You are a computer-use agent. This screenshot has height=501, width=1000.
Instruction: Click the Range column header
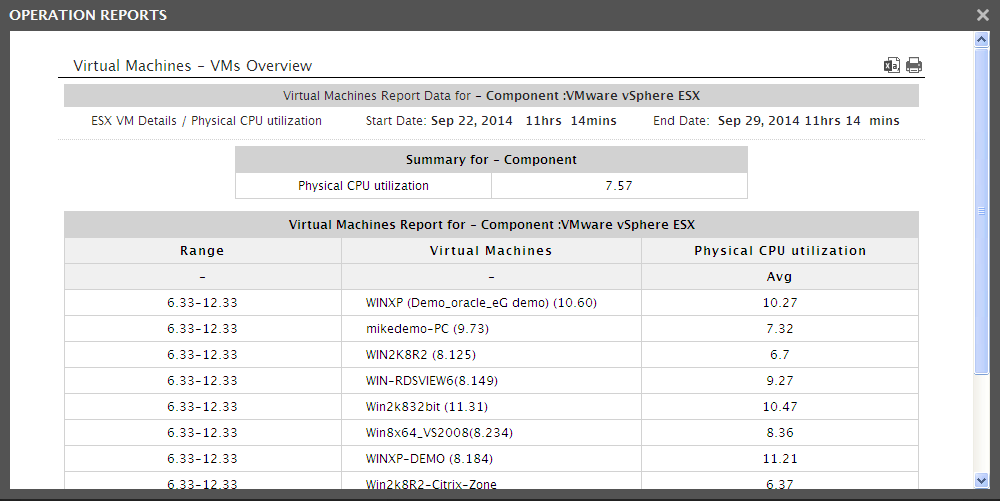click(202, 250)
